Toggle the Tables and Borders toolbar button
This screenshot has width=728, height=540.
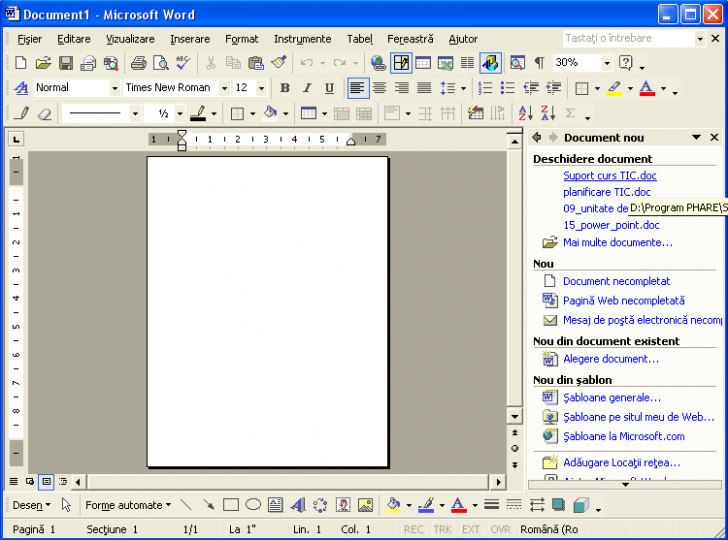(401, 63)
